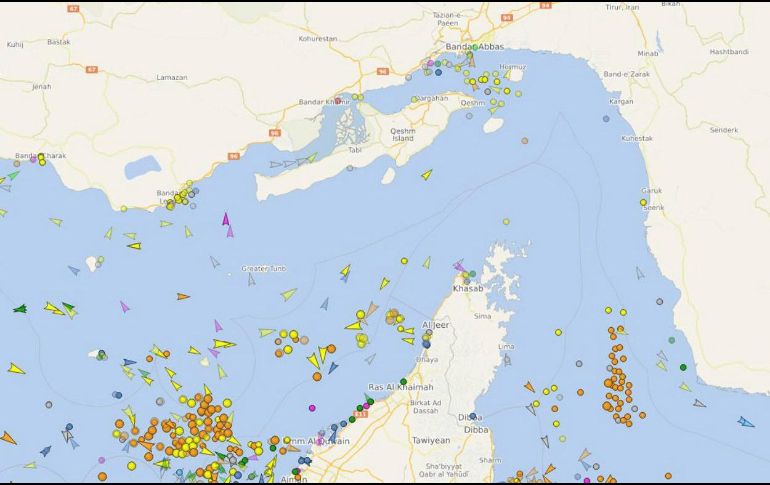This screenshot has width=770, height=485.
Task: Click the large yellow ship arrow at the left edge
Action: pyautogui.click(x=16, y=369)
